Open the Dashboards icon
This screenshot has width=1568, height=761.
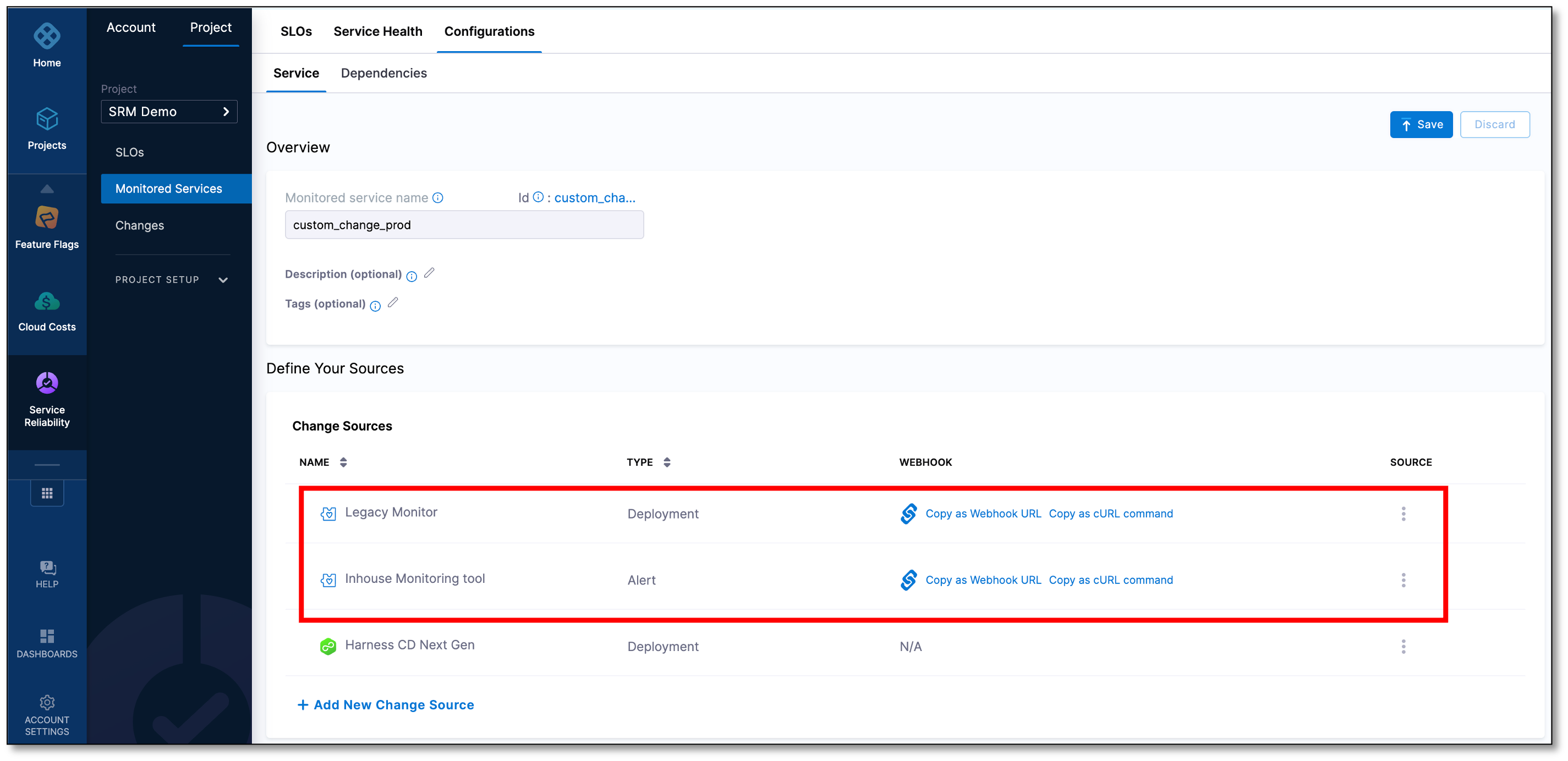click(x=47, y=636)
